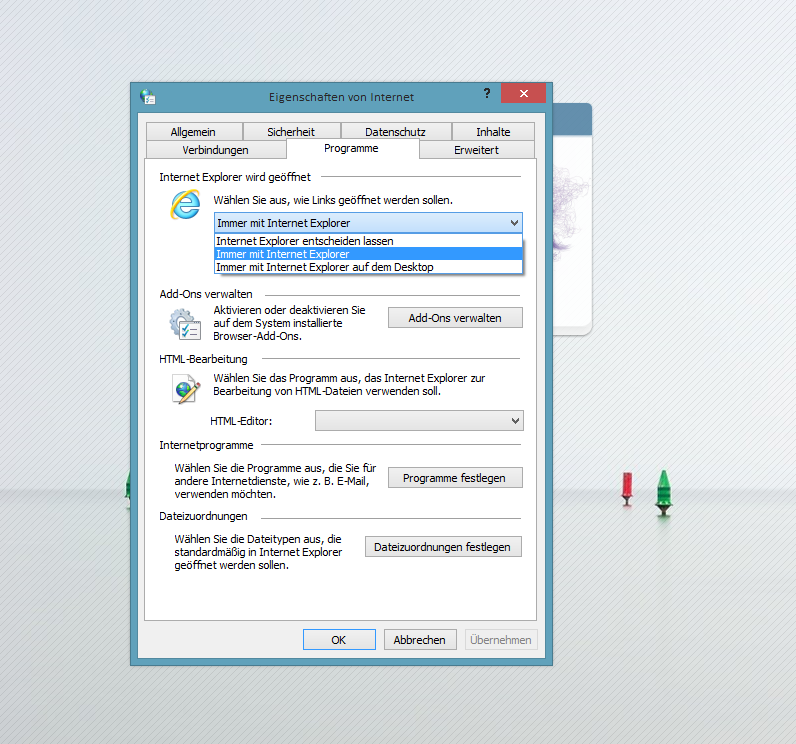Click the 'Internetprogramme' section heading
Viewport: 796px width, 744px height.
(x=206, y=445)
